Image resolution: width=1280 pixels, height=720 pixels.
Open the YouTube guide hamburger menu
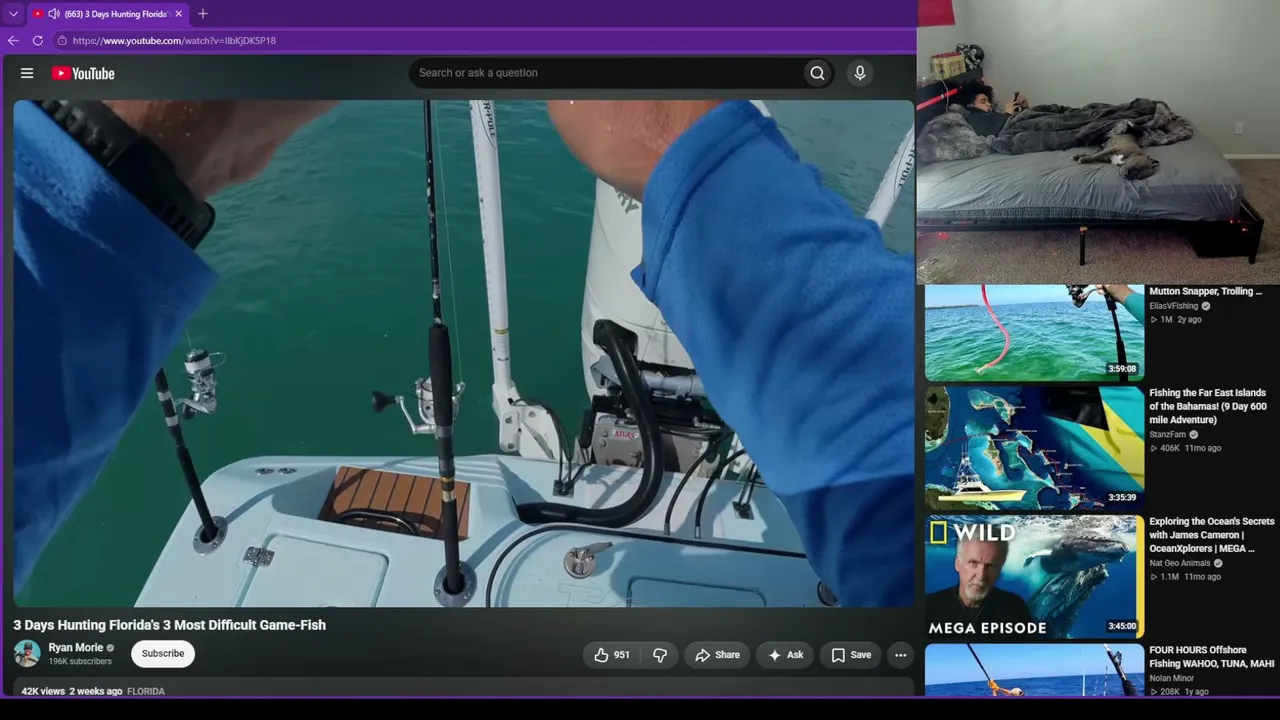point(27,73)
